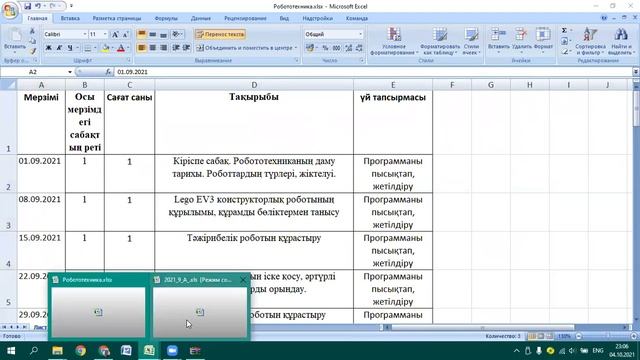
Task: Expand the Name Box A2 dropdown
Action: (70, 72)
